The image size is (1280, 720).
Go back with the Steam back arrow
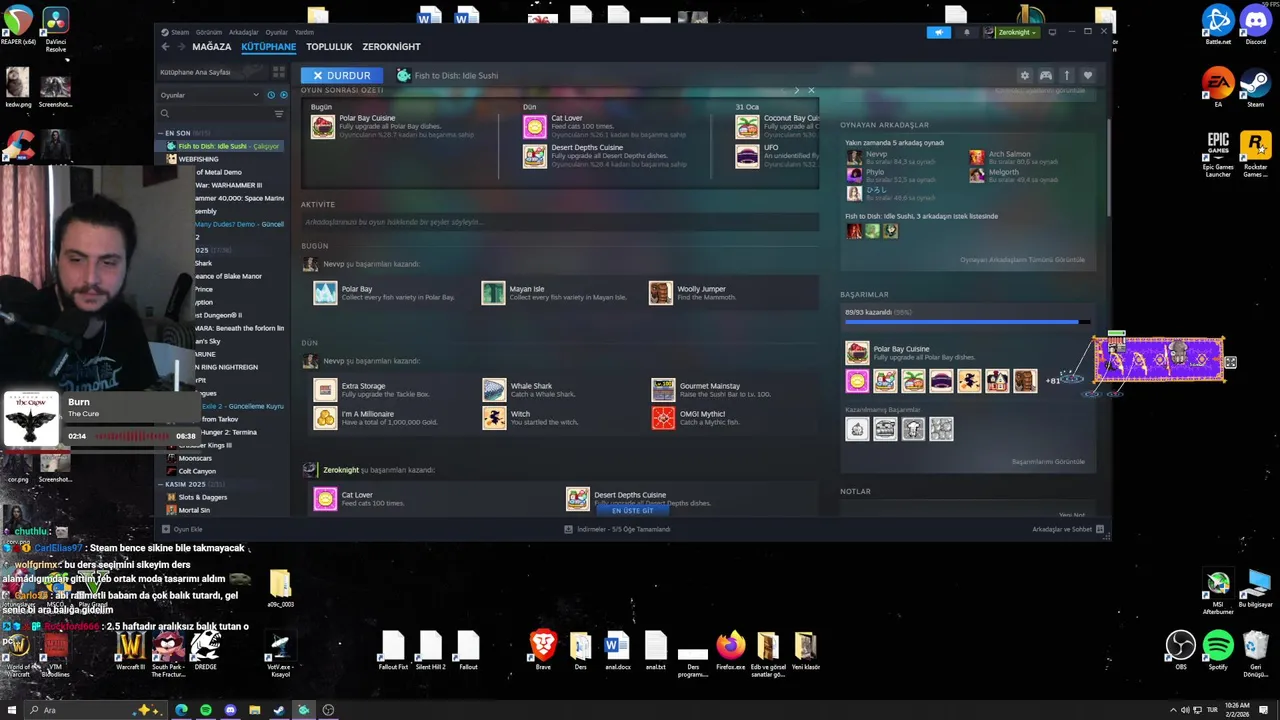(166, 47)
